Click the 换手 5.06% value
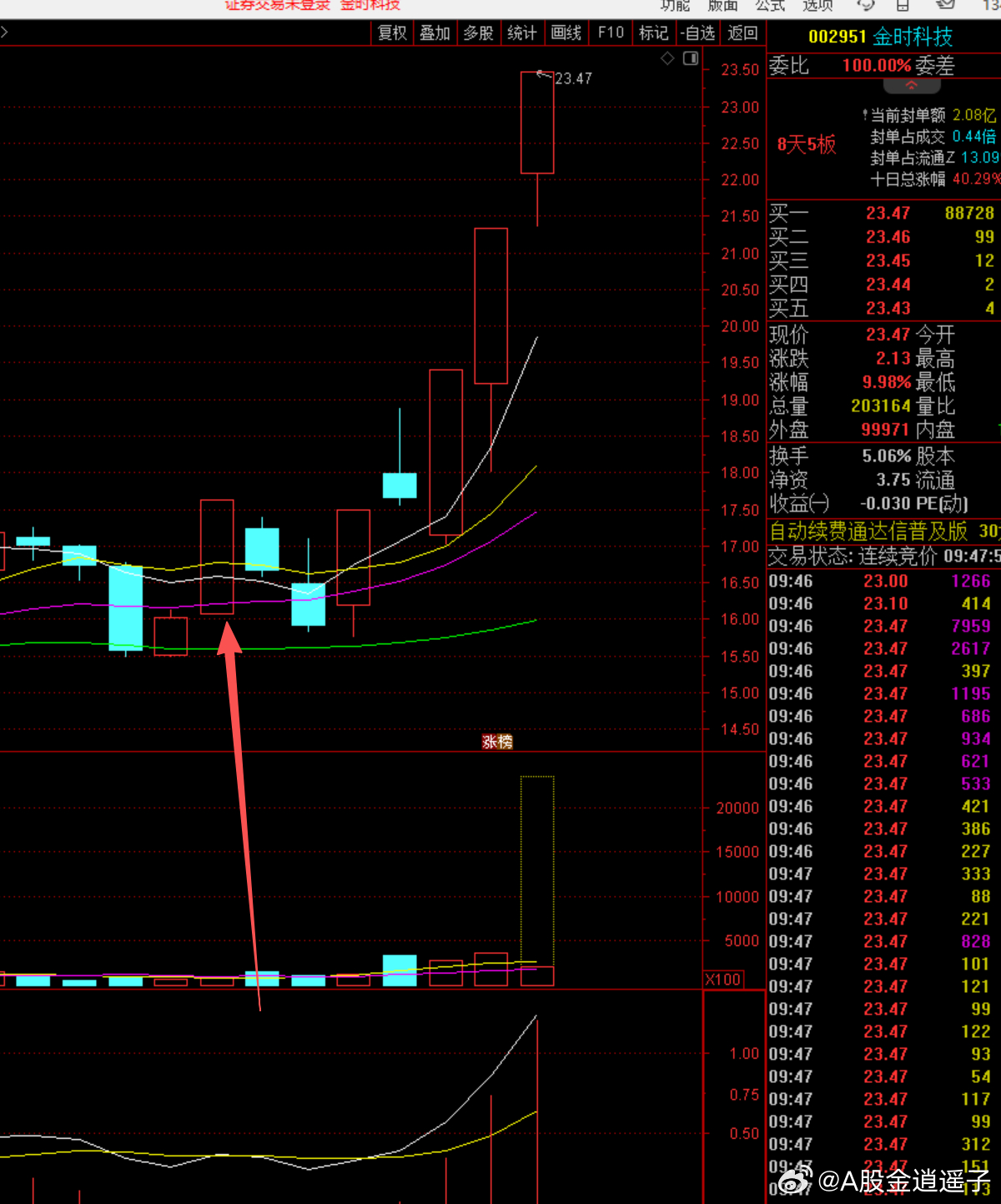 tap(887, 456)
